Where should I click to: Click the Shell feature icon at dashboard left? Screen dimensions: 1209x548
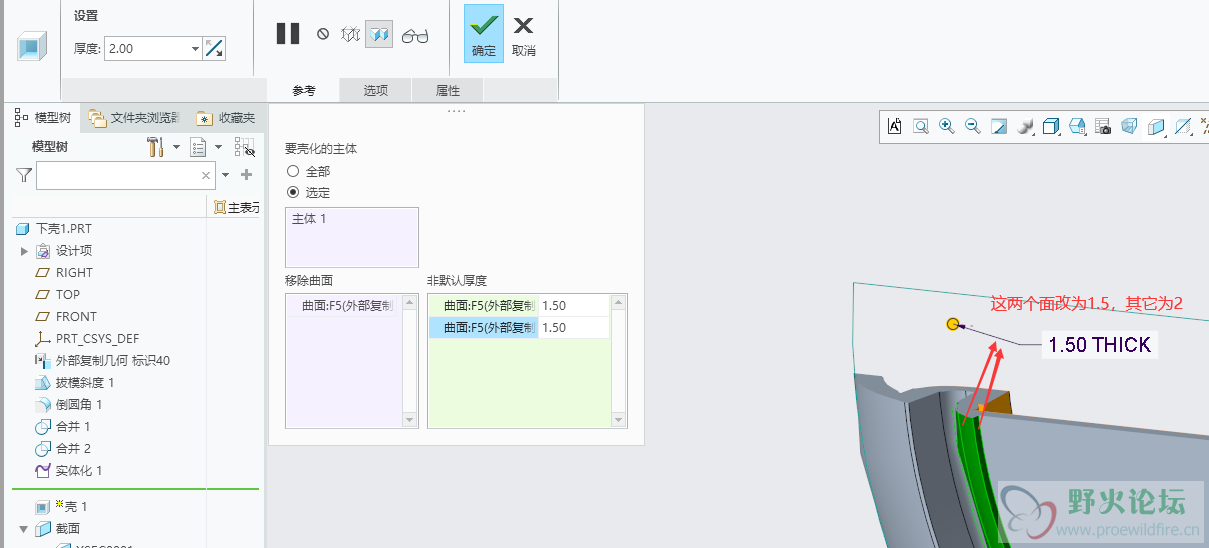tap(31, 48)
